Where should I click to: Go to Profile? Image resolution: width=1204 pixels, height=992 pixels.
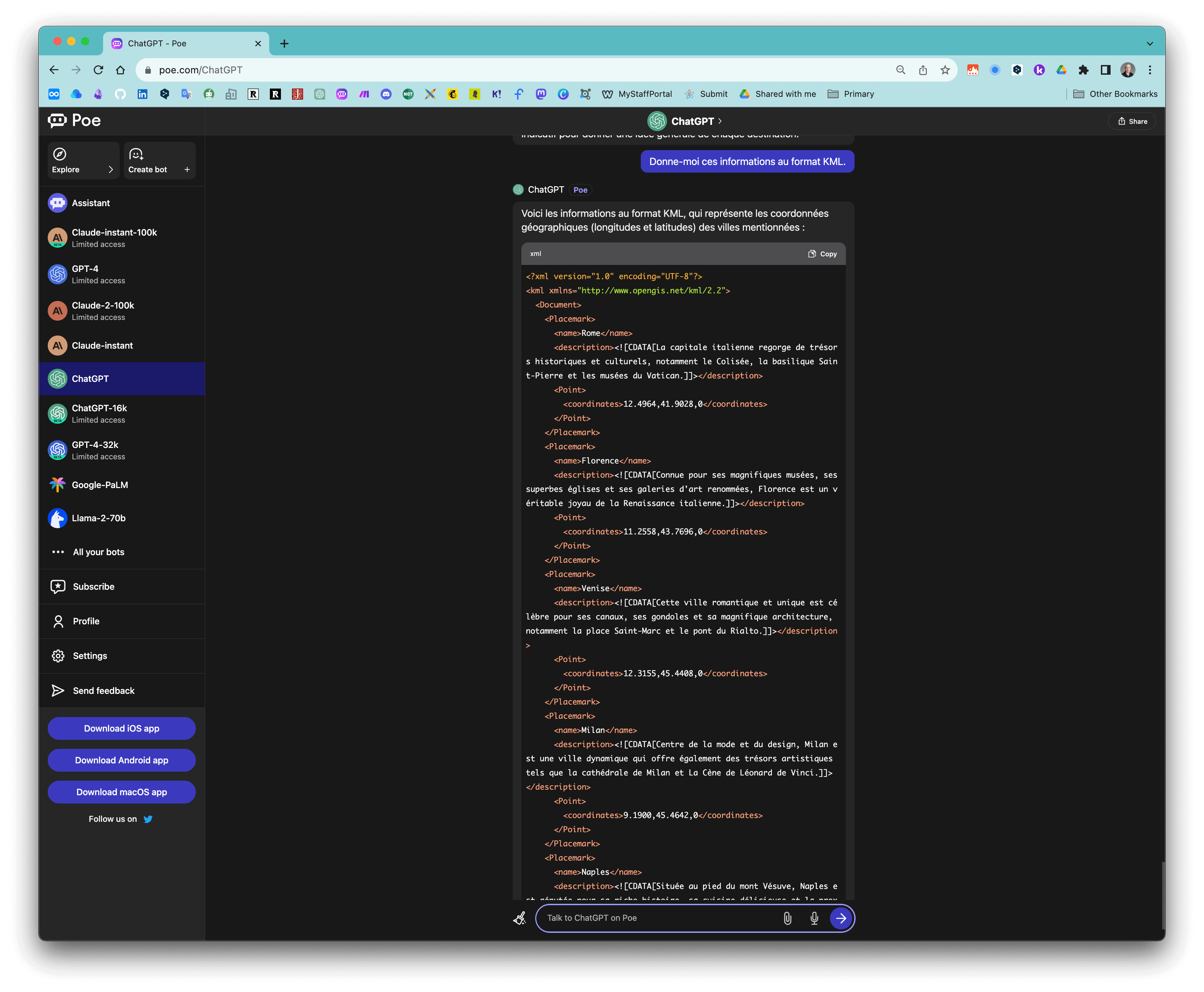coord(122,621)
